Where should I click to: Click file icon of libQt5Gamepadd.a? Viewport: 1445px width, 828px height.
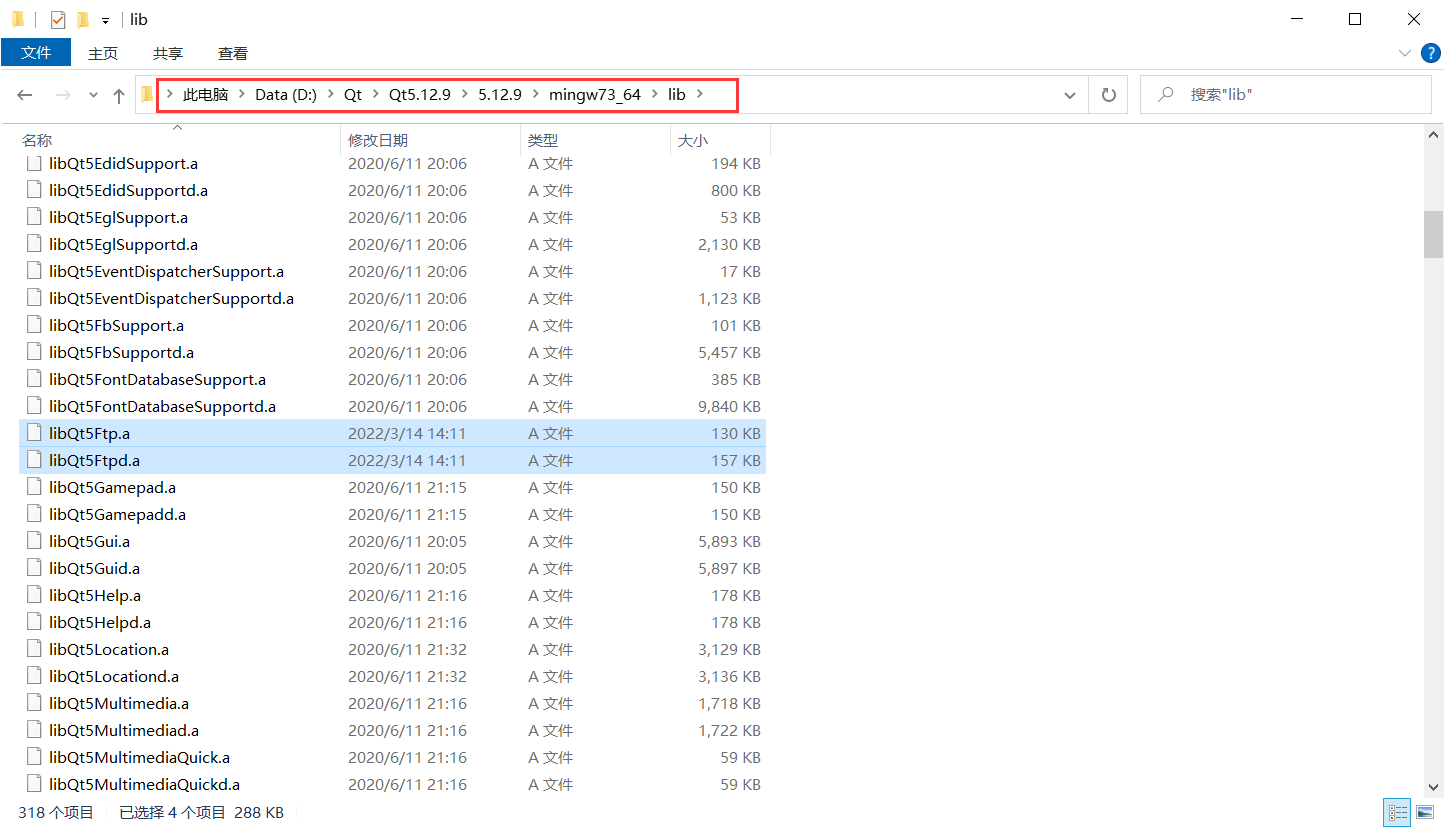point(34,514)
